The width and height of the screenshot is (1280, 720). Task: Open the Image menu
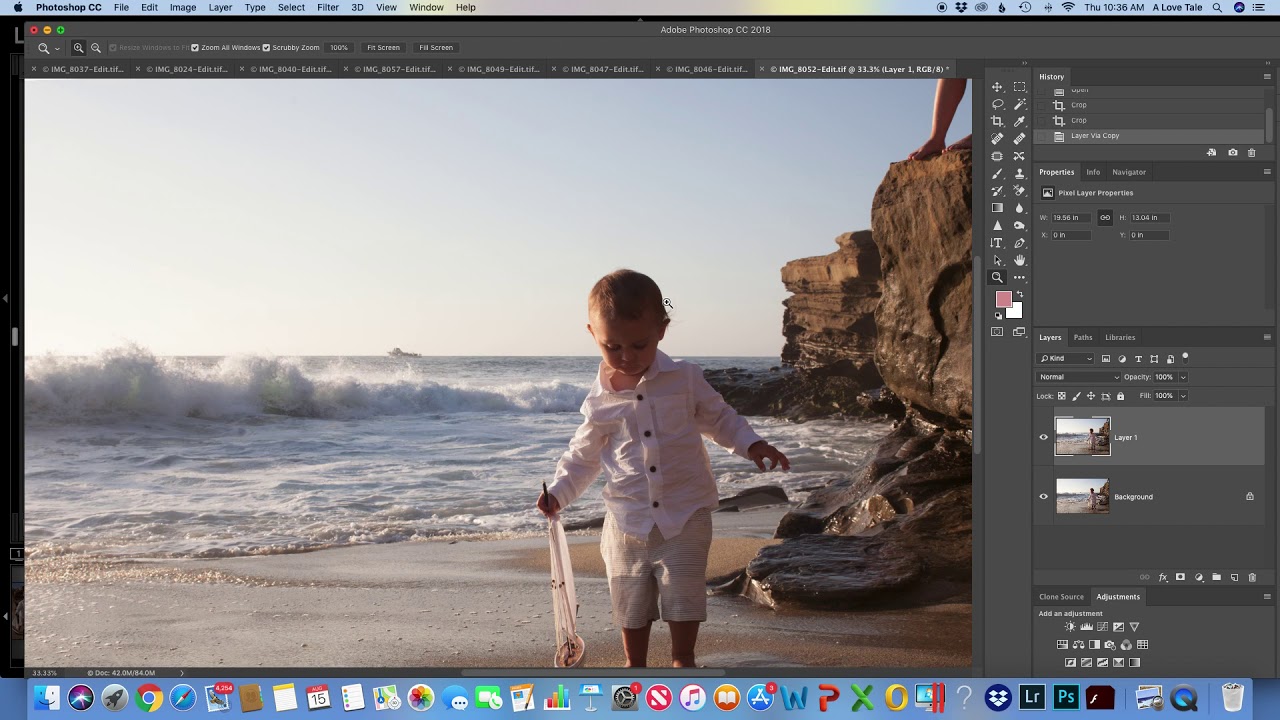point(183,7)
